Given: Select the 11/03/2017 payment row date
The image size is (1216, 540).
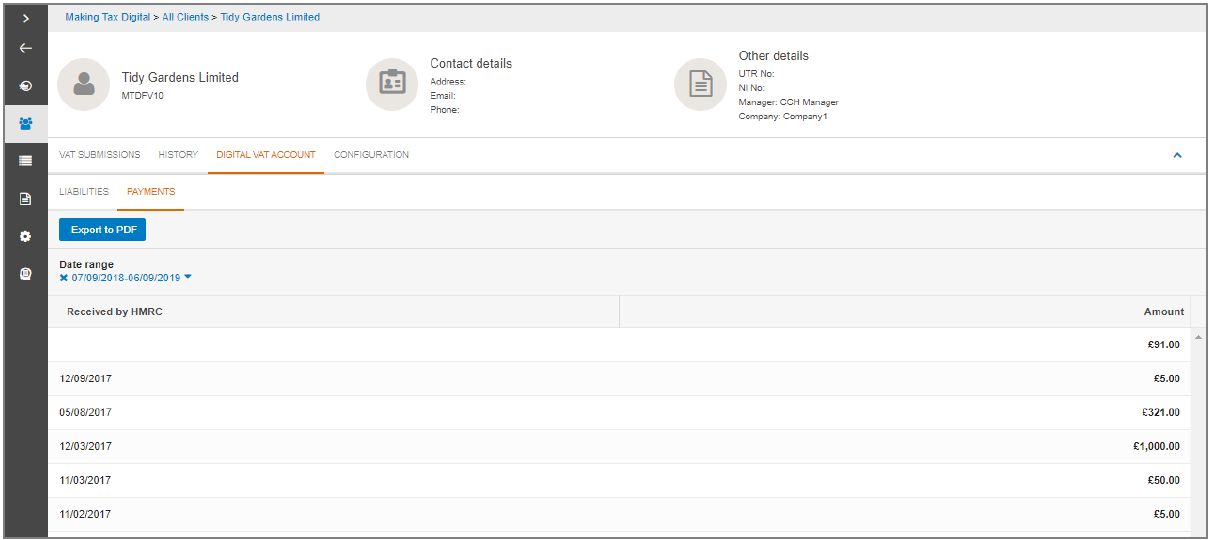Looking at the screenshot, I should [x=86, y=481].
